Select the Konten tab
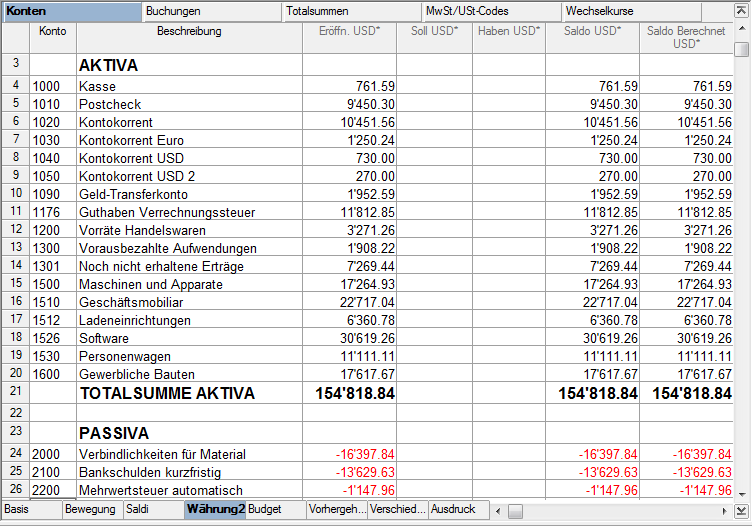 click(x=72, y=11)
